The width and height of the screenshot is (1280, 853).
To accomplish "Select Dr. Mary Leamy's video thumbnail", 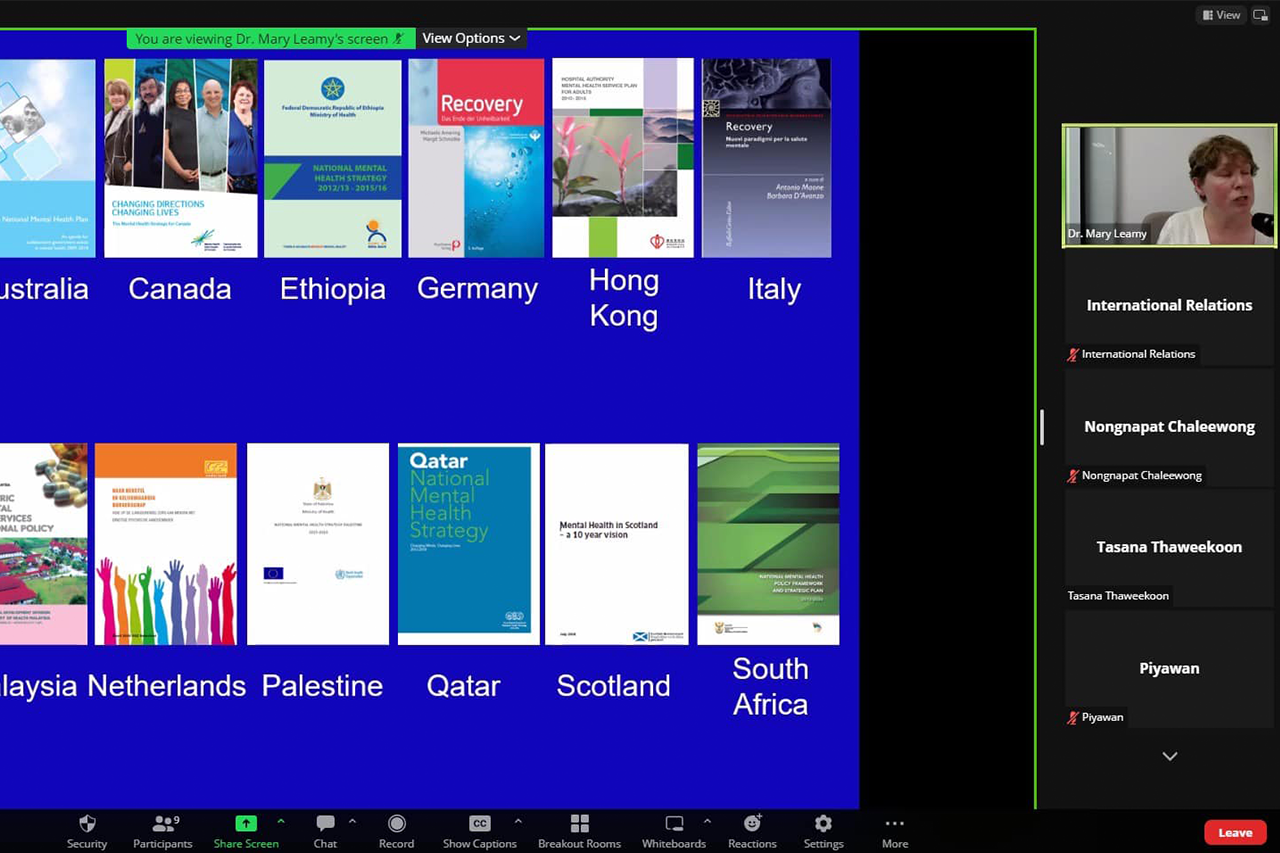I will pos(1169,185).
